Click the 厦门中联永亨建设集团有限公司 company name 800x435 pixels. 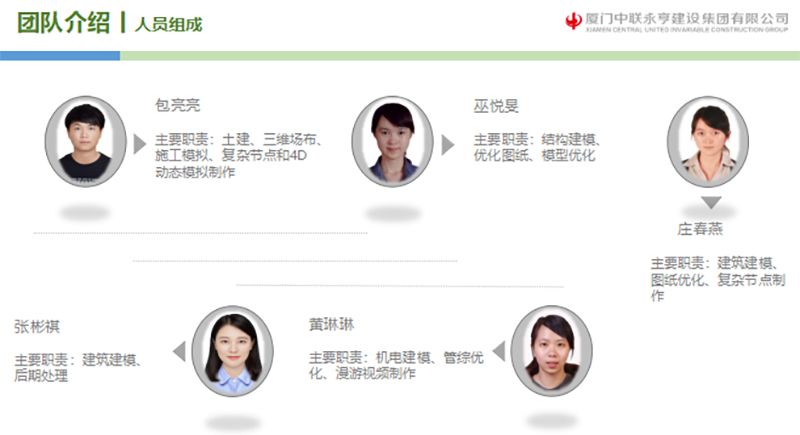point(687,18)
